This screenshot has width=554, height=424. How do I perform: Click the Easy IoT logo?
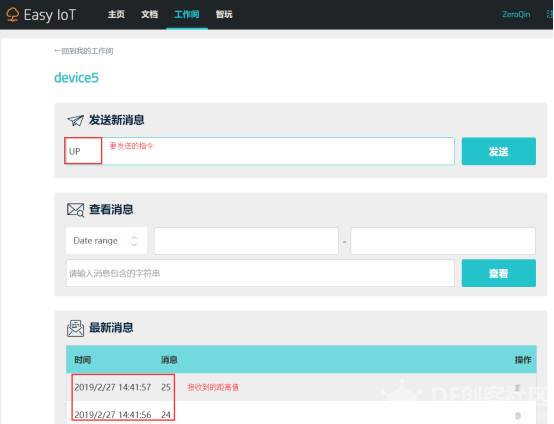pyautogui.click(x=41, y=15)
